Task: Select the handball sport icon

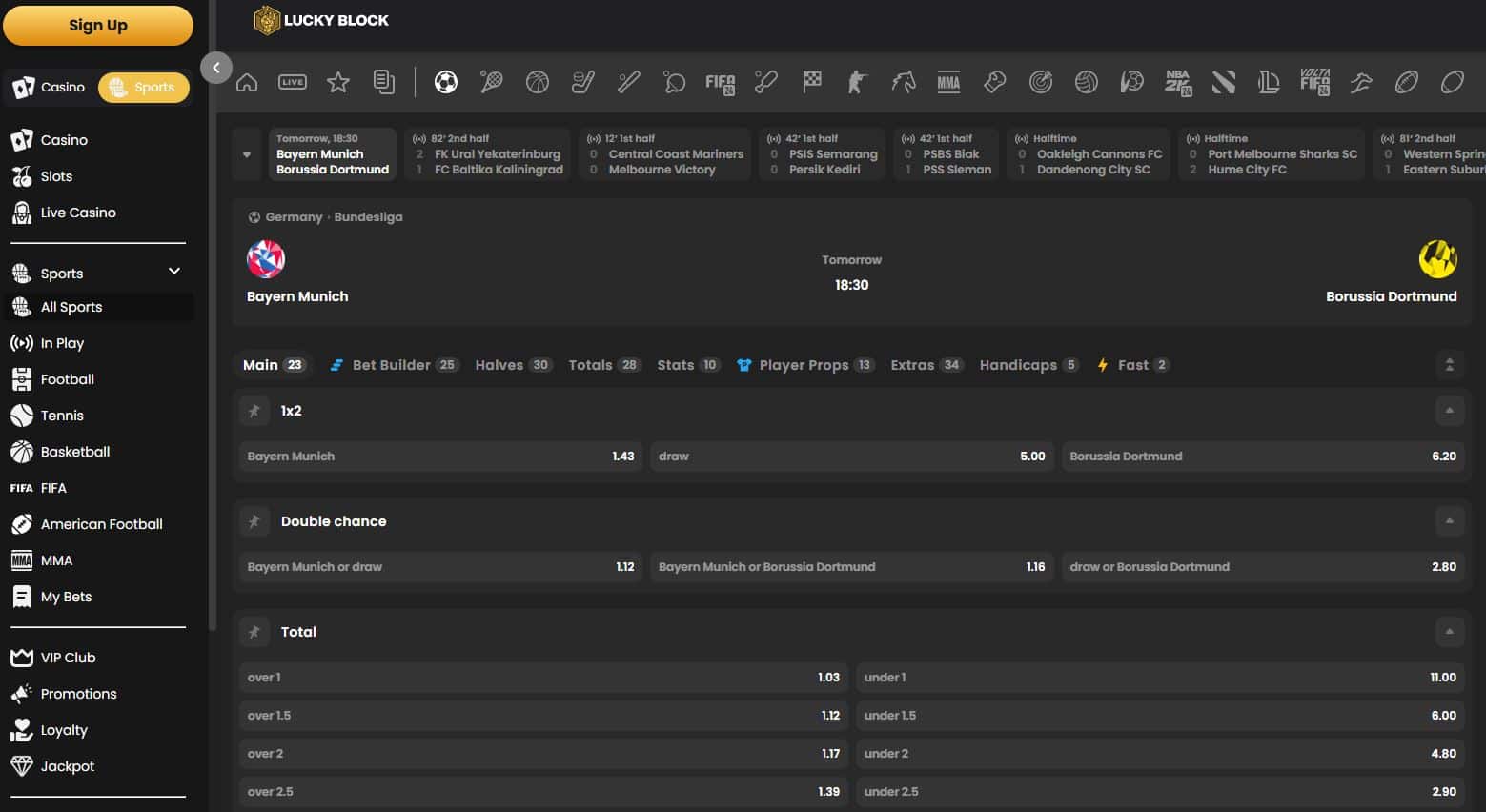Action: tap(1132, 83)
